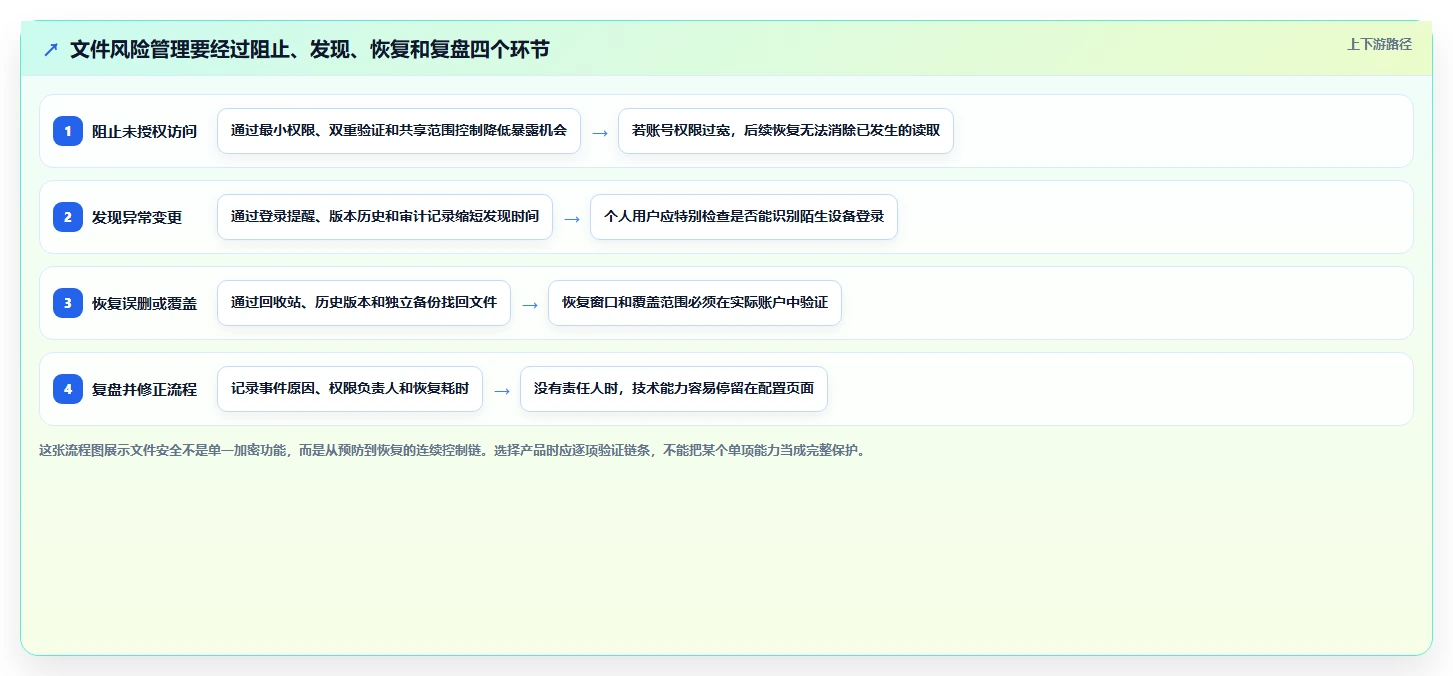Click the 记录事件原因、权限负责人和恢复耗时 box
Screen dimensions: 1453x676
(350, 389)
